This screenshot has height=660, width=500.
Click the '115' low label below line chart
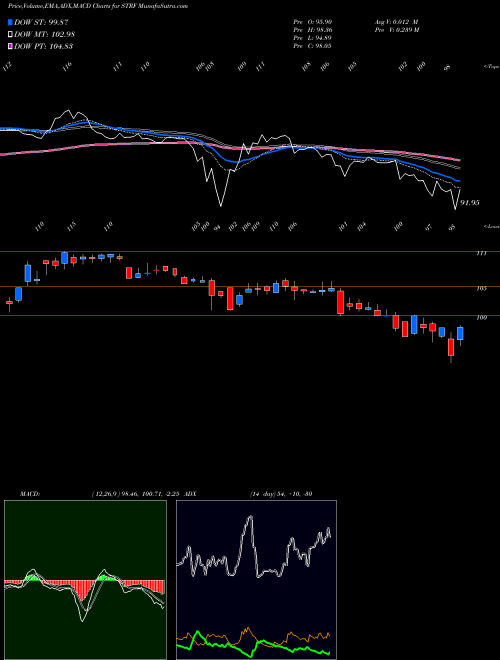click(72, 226)
